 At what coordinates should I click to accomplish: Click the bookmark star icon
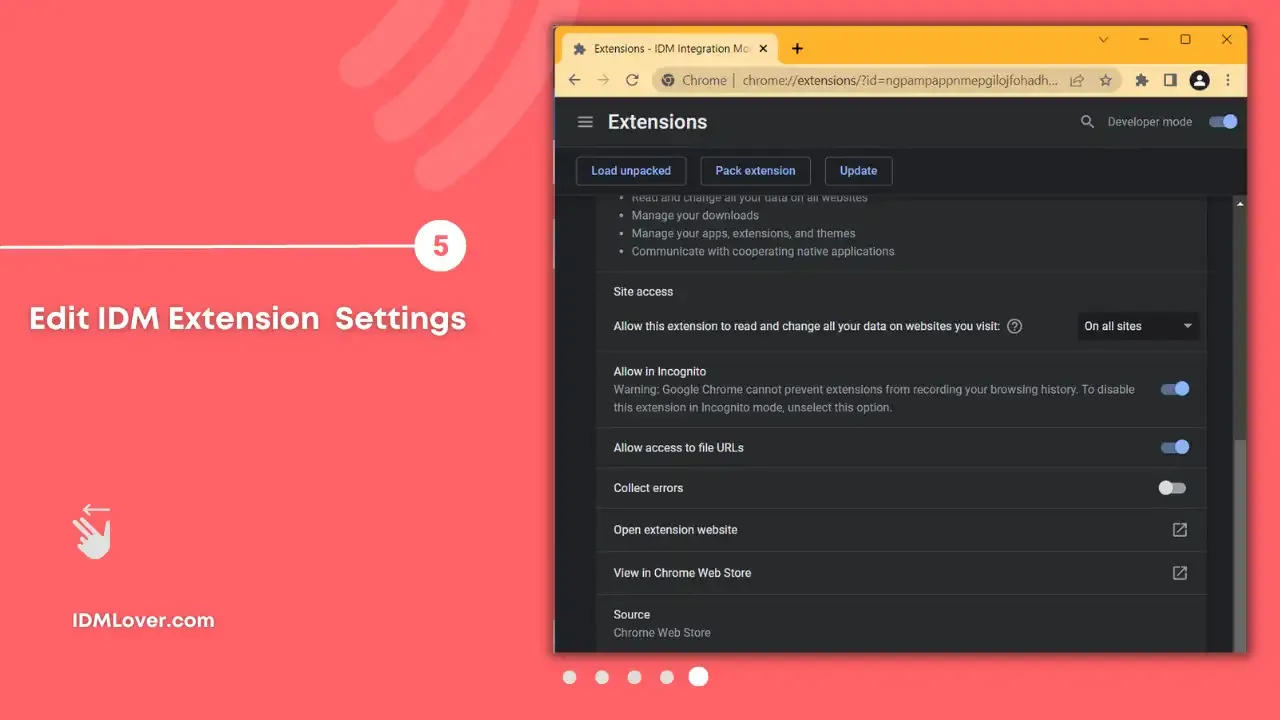click(x=1107, y=80)
